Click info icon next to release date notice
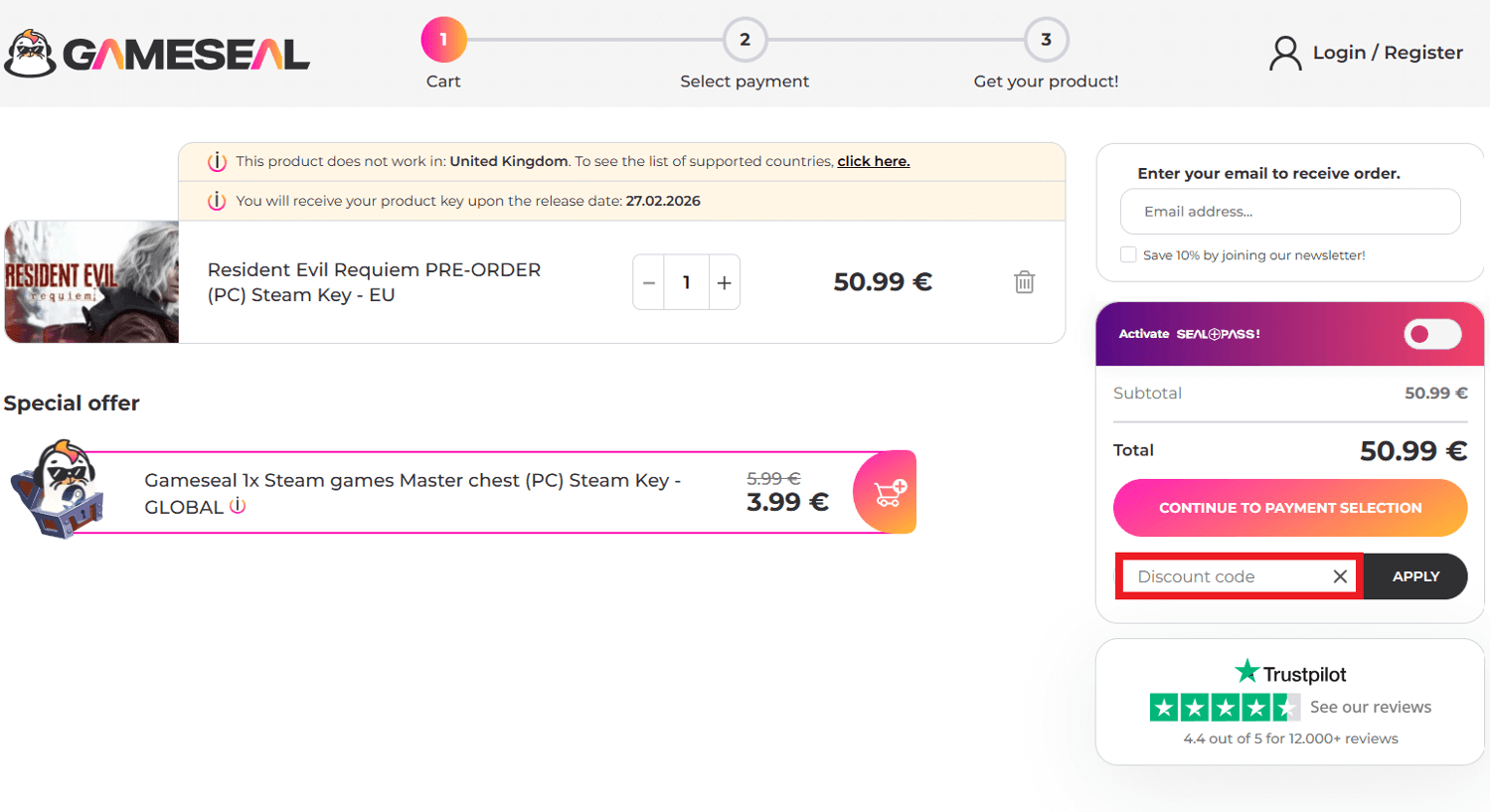 click(x=217, y=200)
